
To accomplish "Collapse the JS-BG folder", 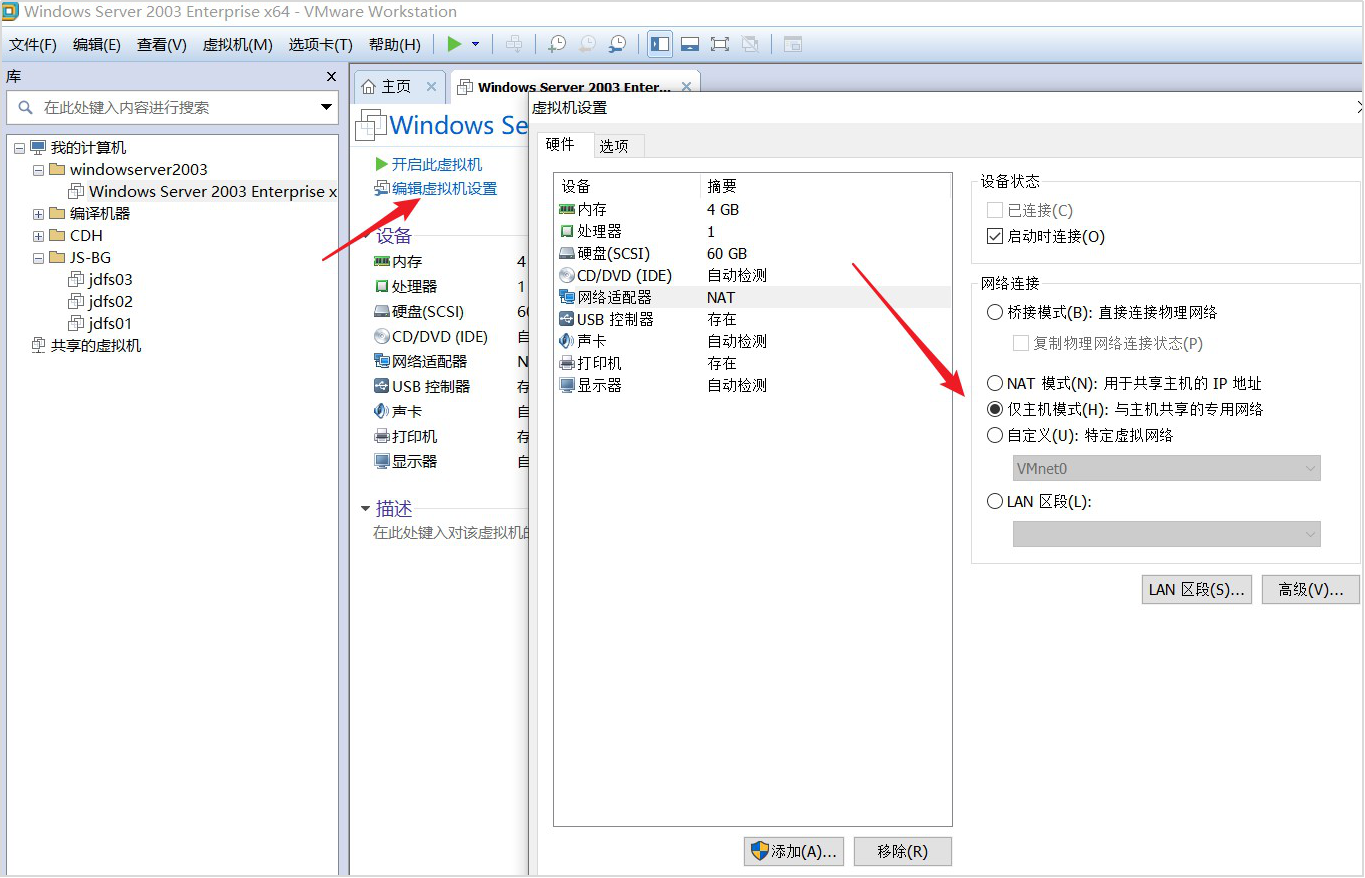I will [x=38, y=258].
